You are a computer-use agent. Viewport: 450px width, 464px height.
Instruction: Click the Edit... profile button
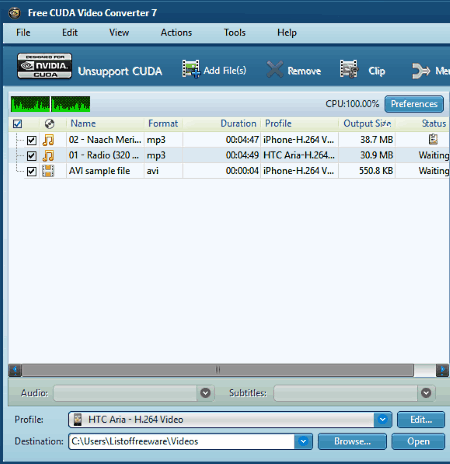[421, 419]
